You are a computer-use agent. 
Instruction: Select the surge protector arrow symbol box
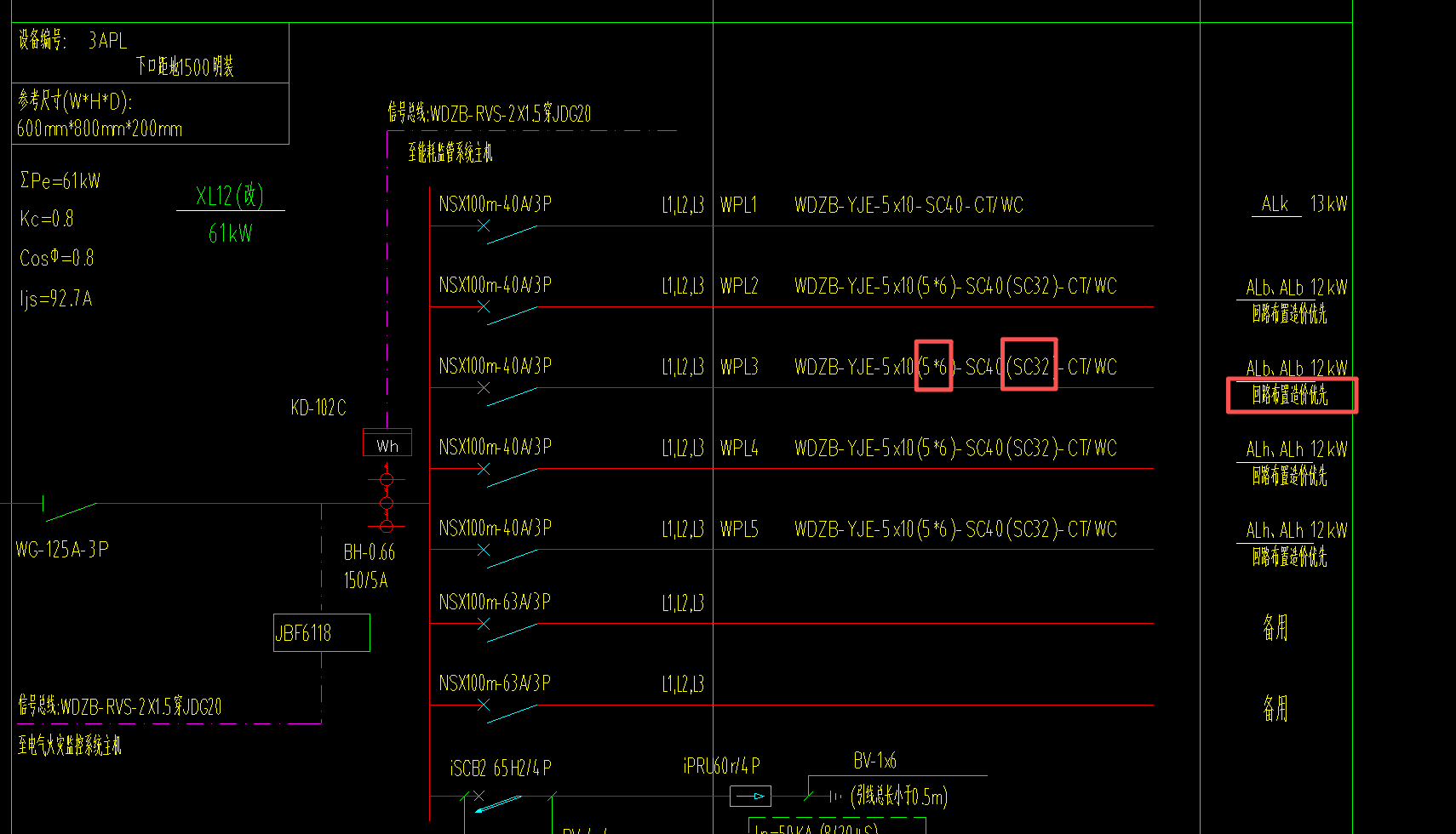tap(750, 797)
